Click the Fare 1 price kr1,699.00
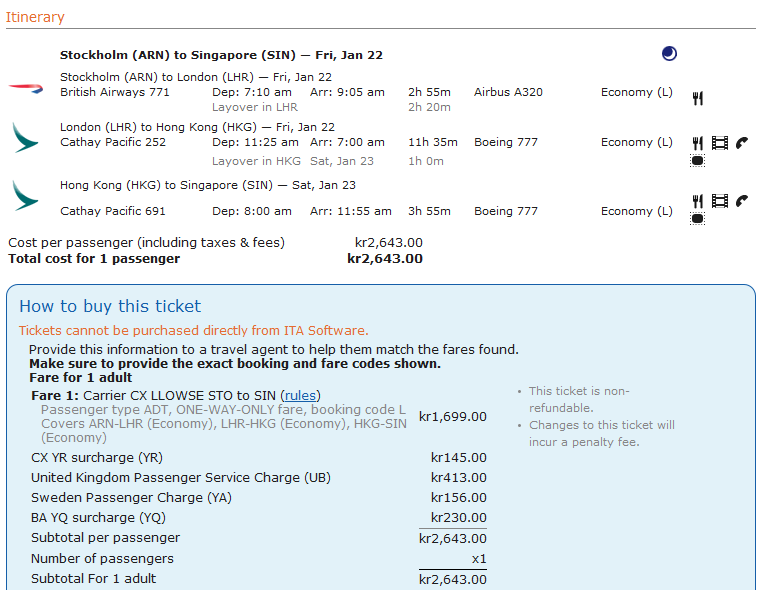The width and height of the screenshot is (759, 590). point(453,417)
